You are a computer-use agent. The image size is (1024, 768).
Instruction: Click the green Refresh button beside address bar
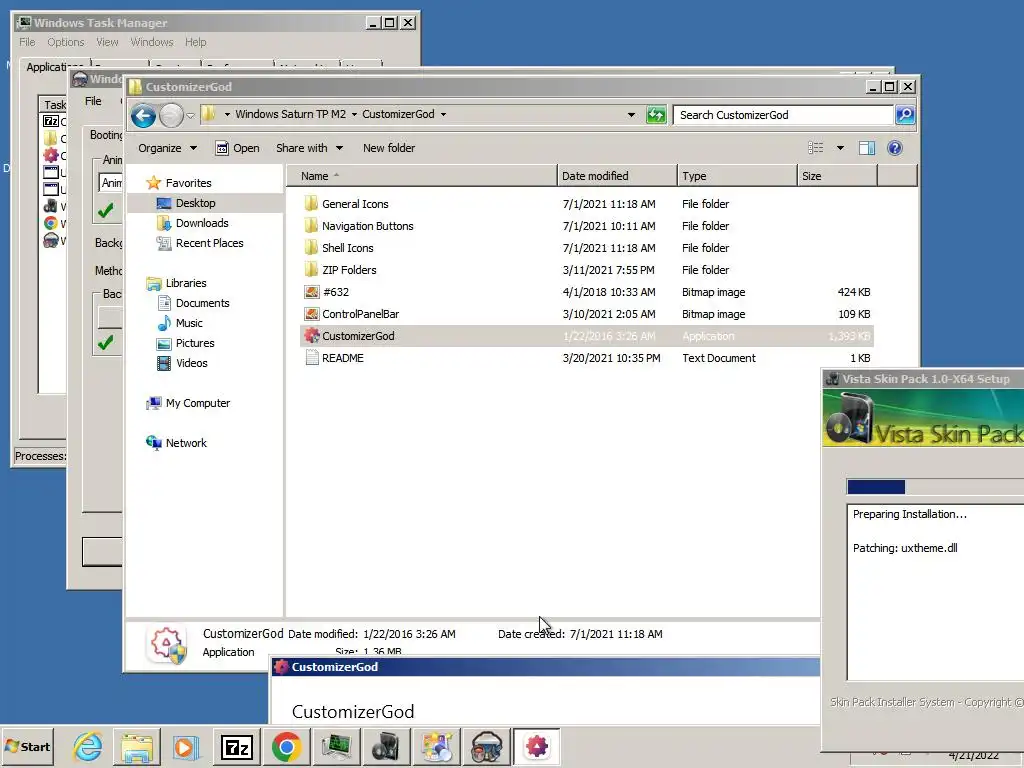[x=656, y=115]
